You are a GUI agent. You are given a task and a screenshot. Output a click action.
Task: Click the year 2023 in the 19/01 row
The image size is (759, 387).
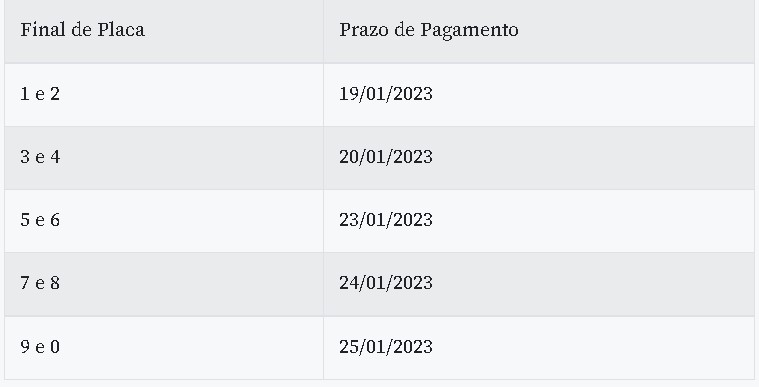click(413, 94)
